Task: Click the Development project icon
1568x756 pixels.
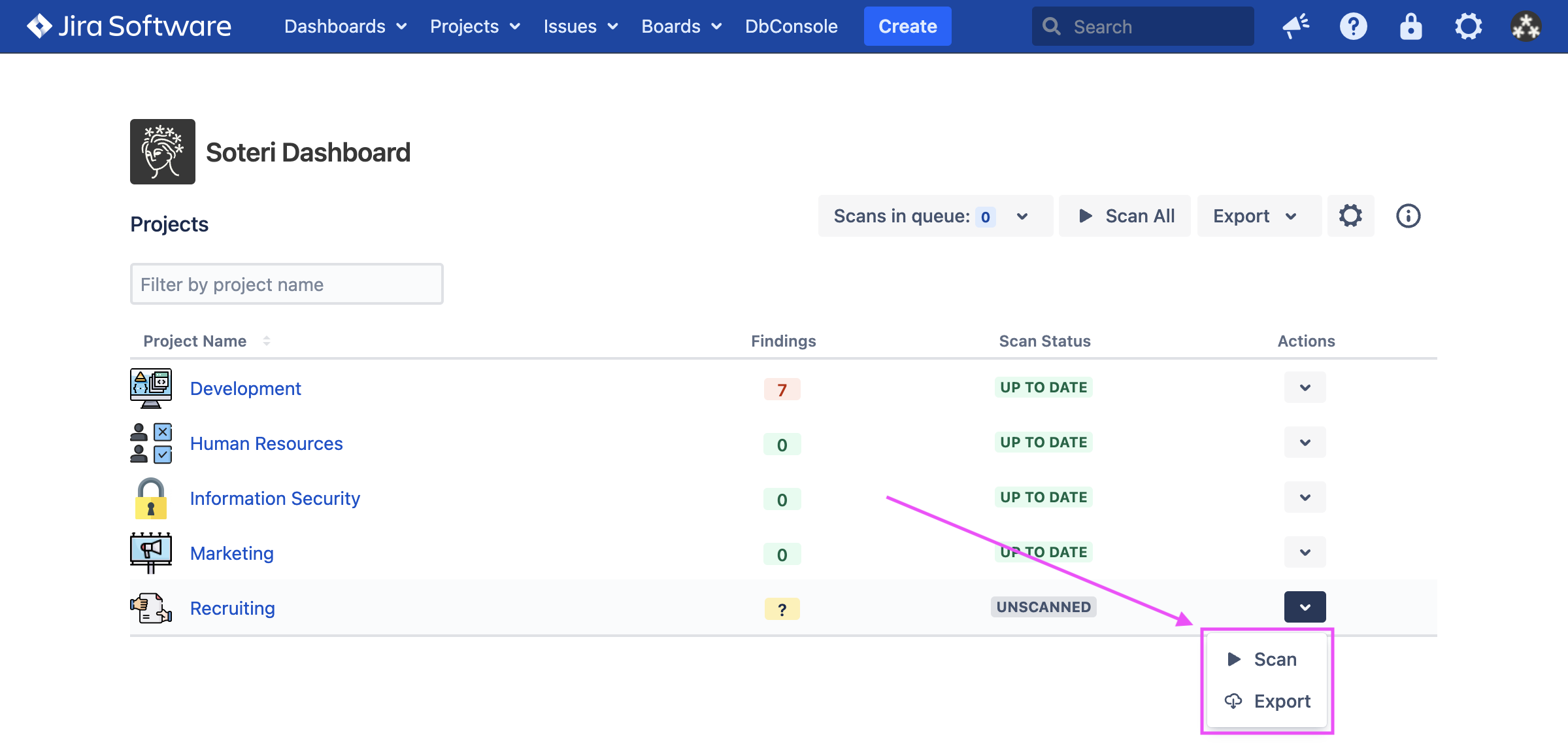Action: click(x=150, y=388)
